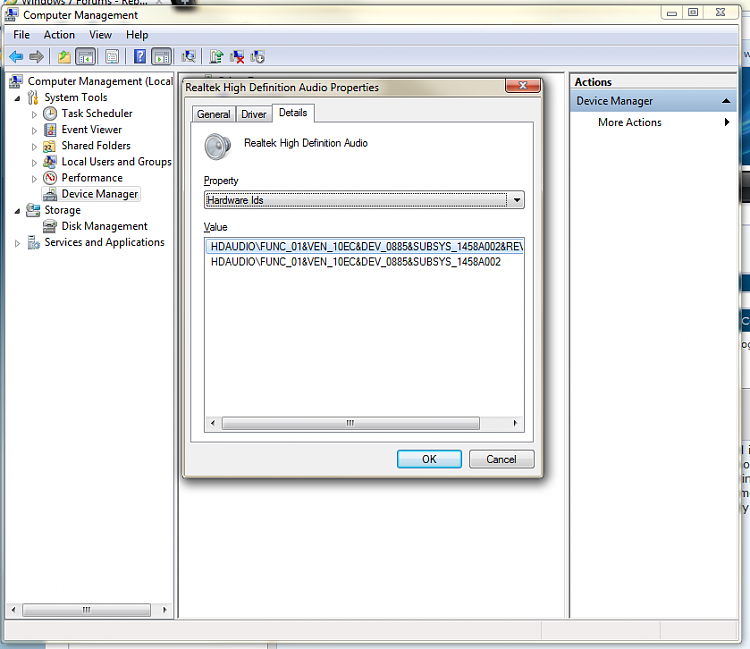The width and height of the screenshot is (750, 649).
Task: Select Disk Management in the tree
Action: pyautogui.click(x=104, y=226)
